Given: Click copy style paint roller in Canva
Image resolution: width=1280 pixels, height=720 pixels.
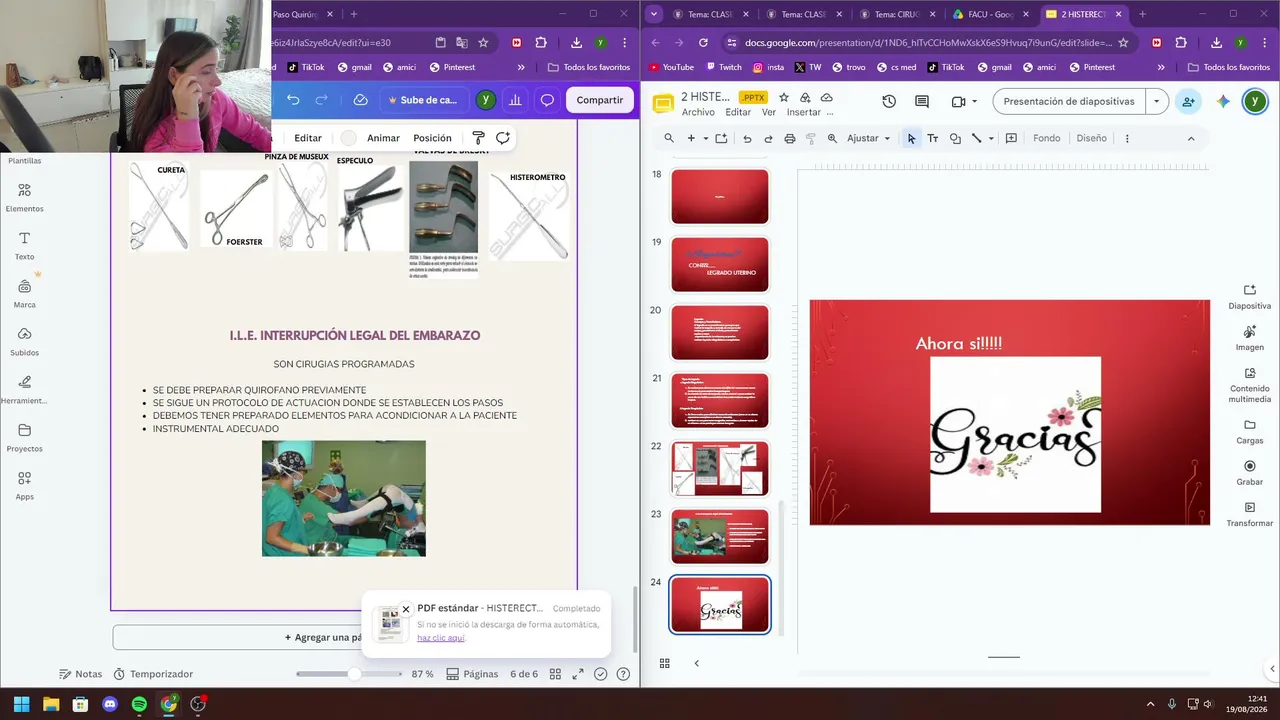Looking at the screenshot, I should click(478, 138).
